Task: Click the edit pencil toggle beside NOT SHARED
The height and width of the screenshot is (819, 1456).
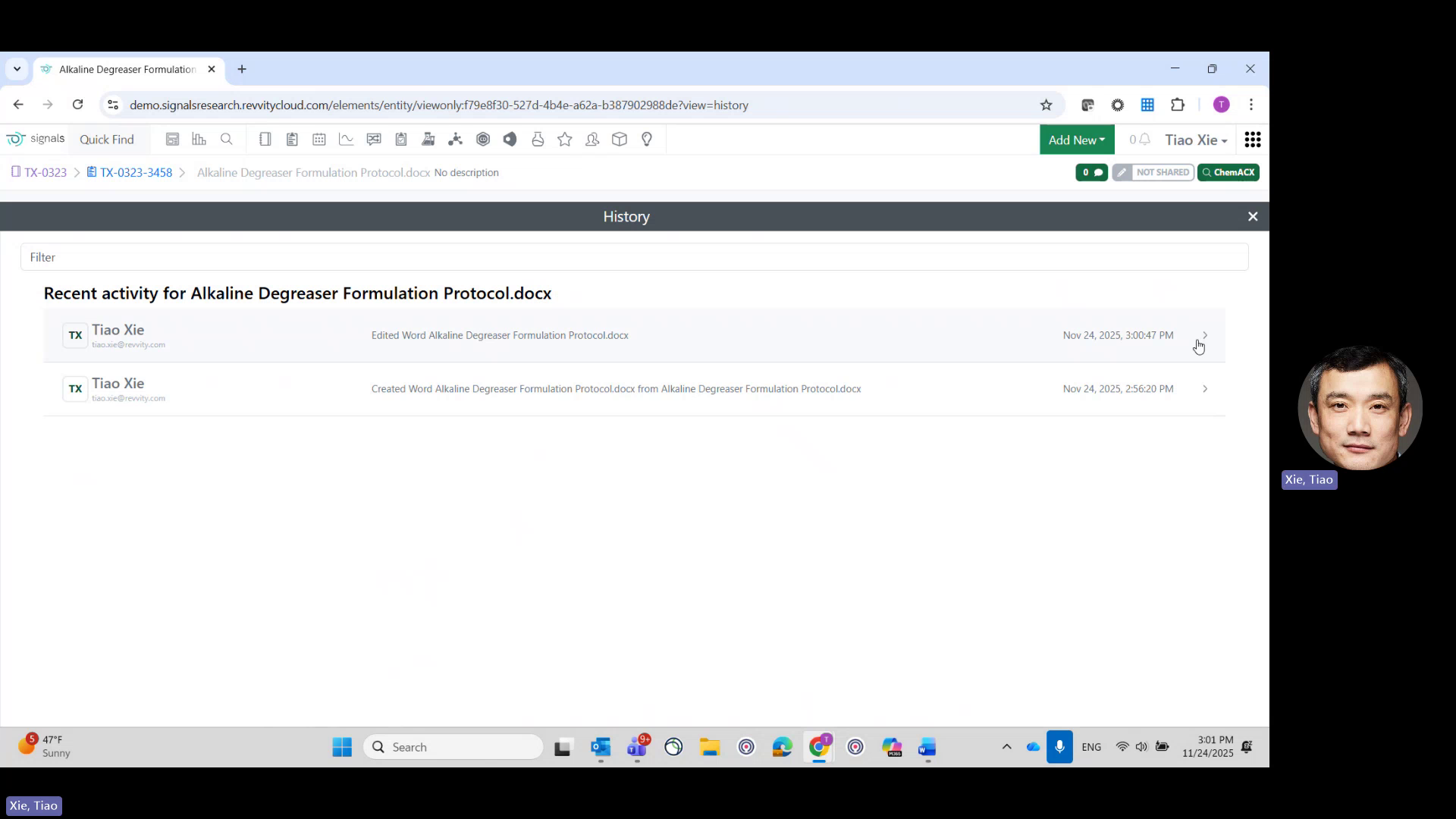Action: click(x=1122, y=172)
